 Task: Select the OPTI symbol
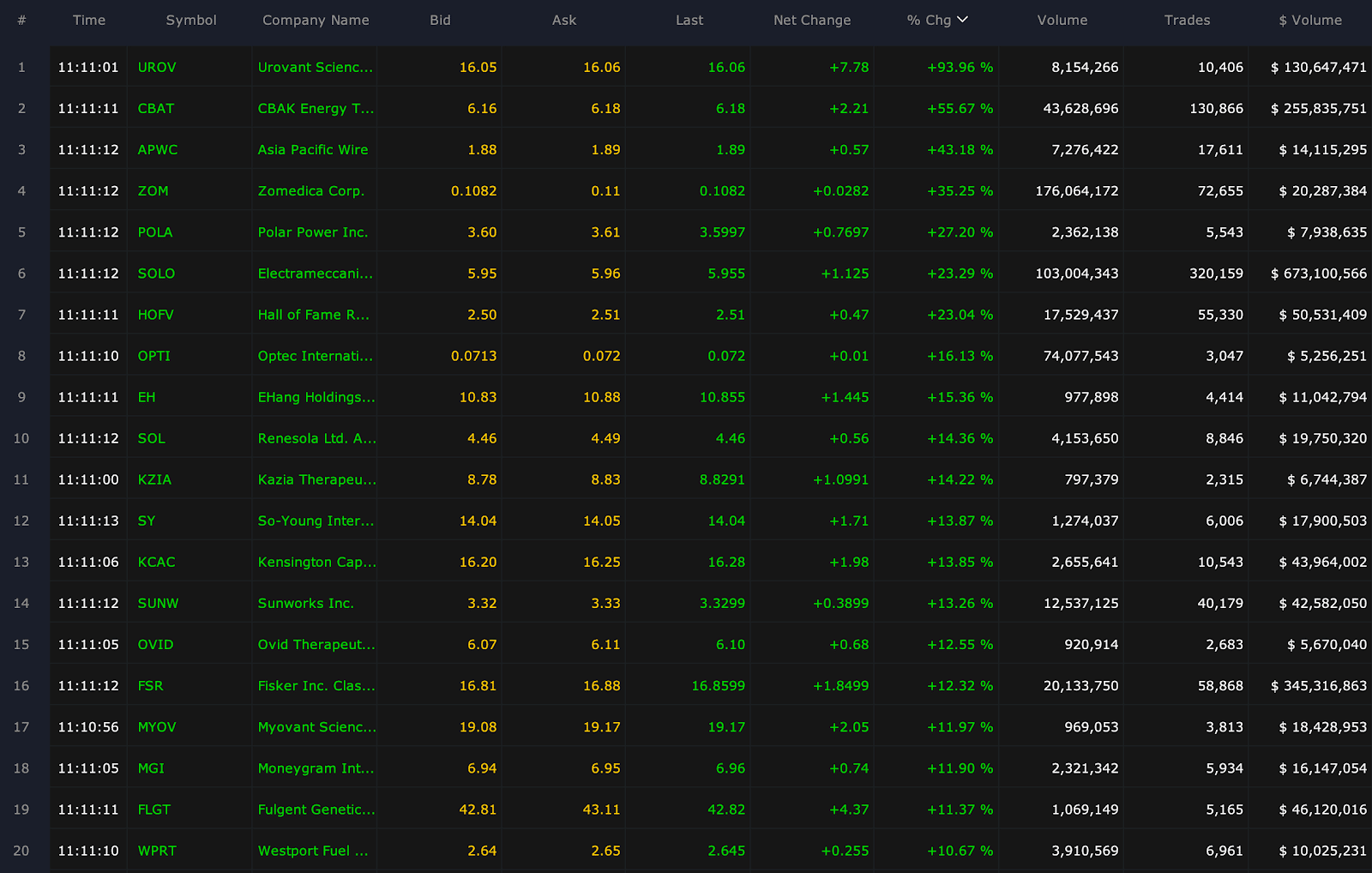point(154,356)
